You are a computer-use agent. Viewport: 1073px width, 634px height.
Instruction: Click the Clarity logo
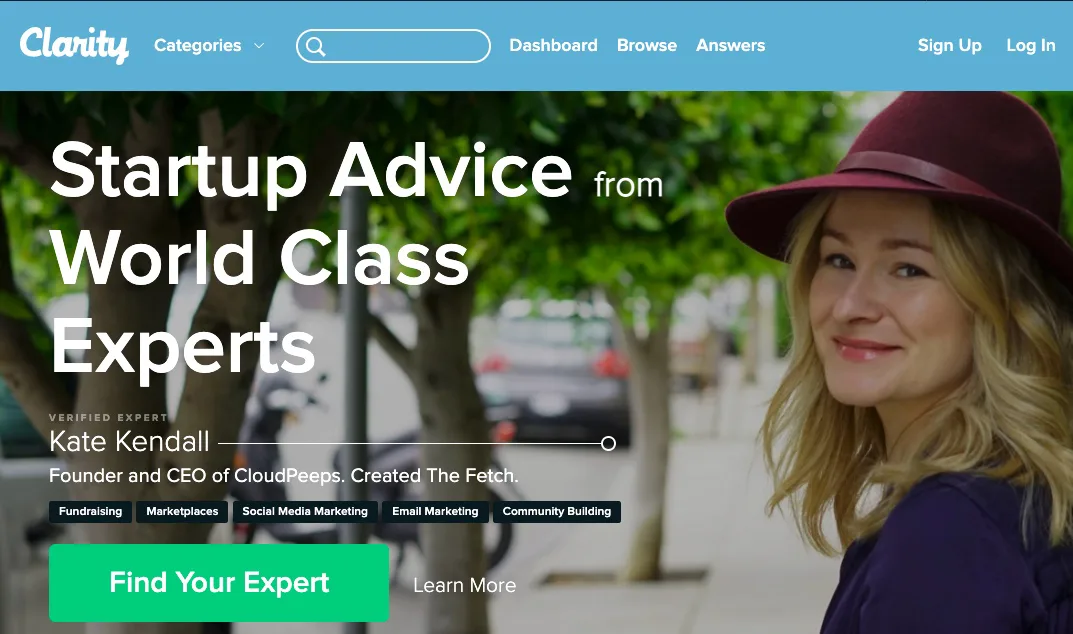pos(74,45)
